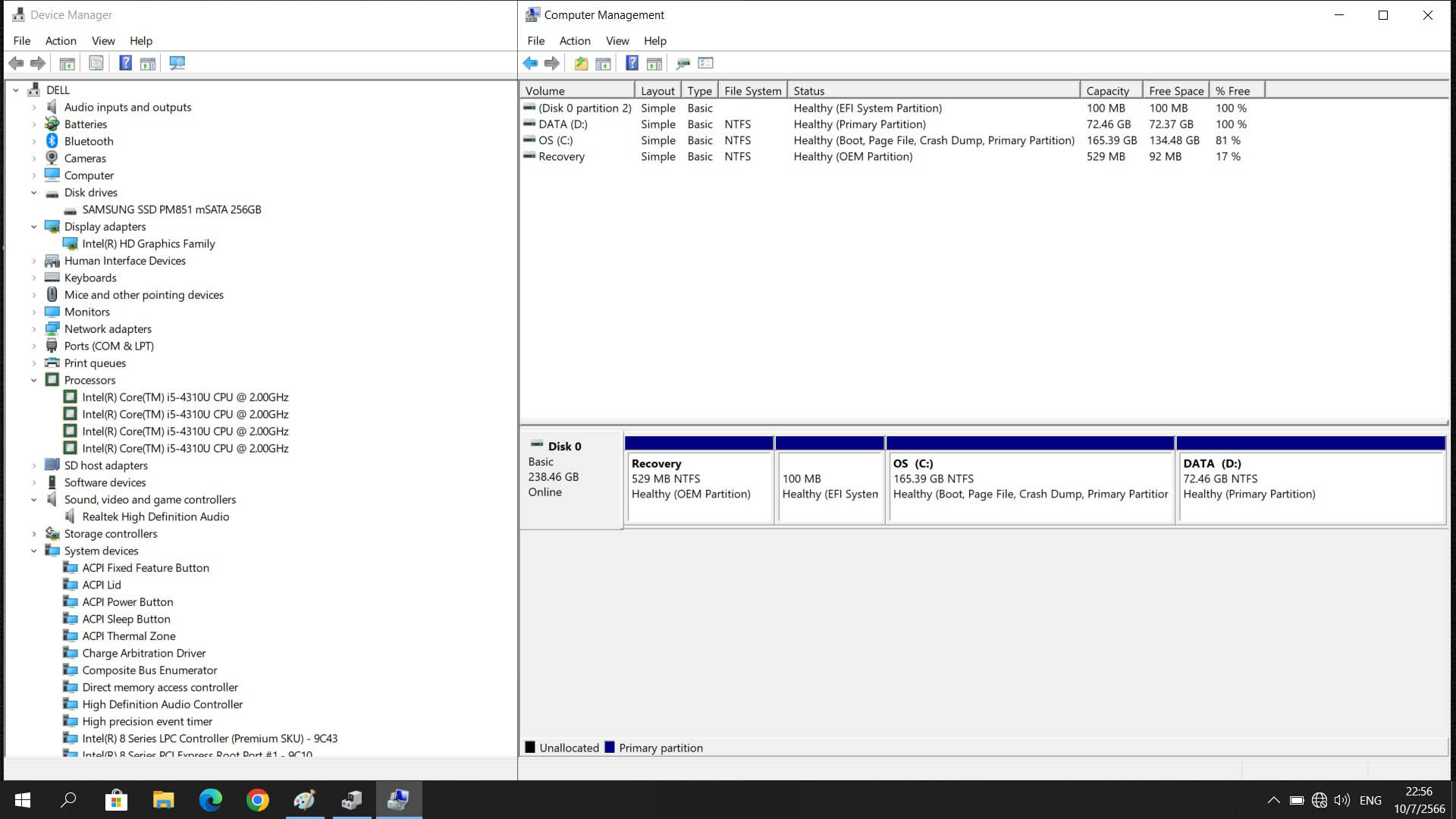Launch Microsoft Edge from taskbar
This screenshot has height=819, width=1456.
[210, 800]
